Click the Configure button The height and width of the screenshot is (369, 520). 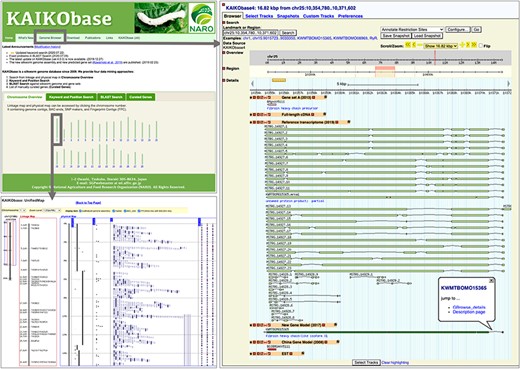[458, 29]
